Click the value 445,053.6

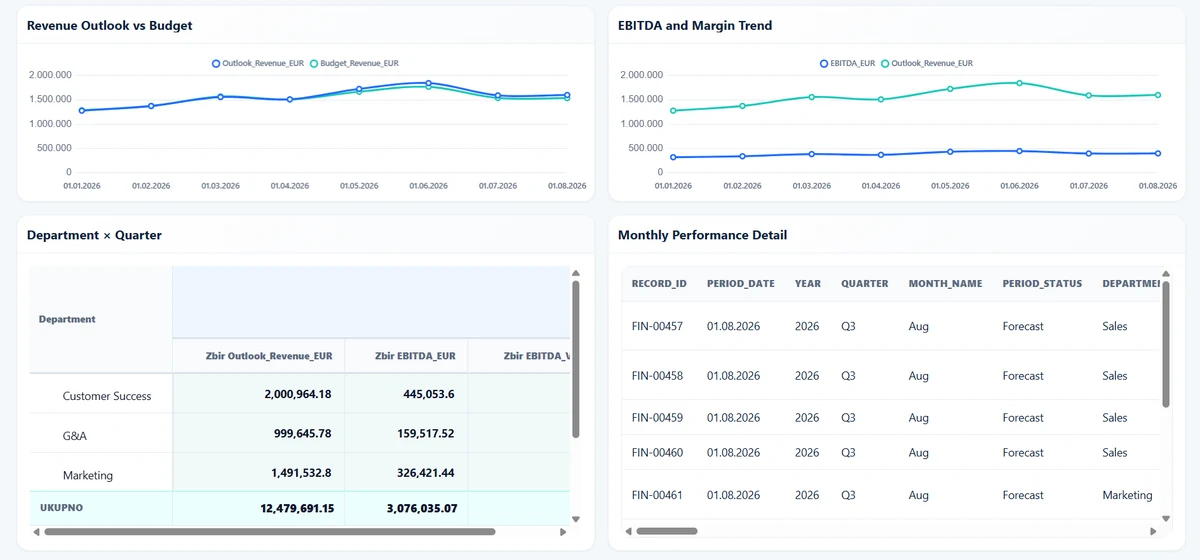[x=428, y=395]
